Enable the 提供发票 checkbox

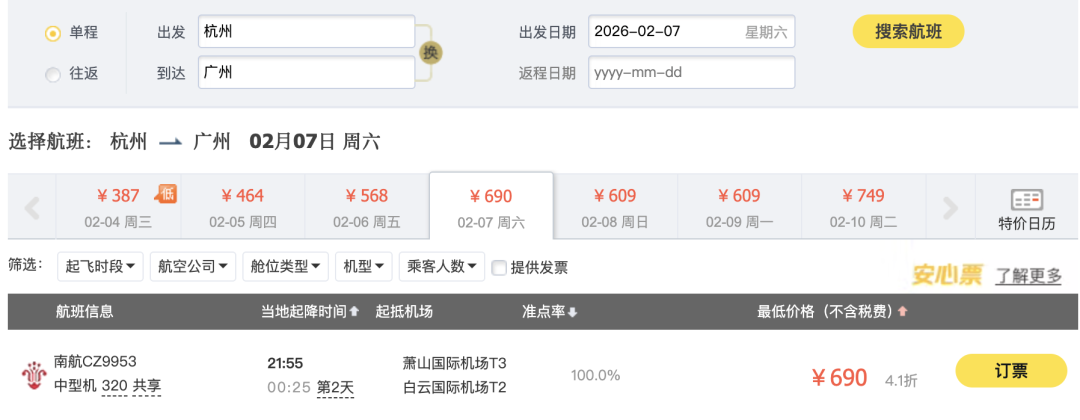[499, 268]
